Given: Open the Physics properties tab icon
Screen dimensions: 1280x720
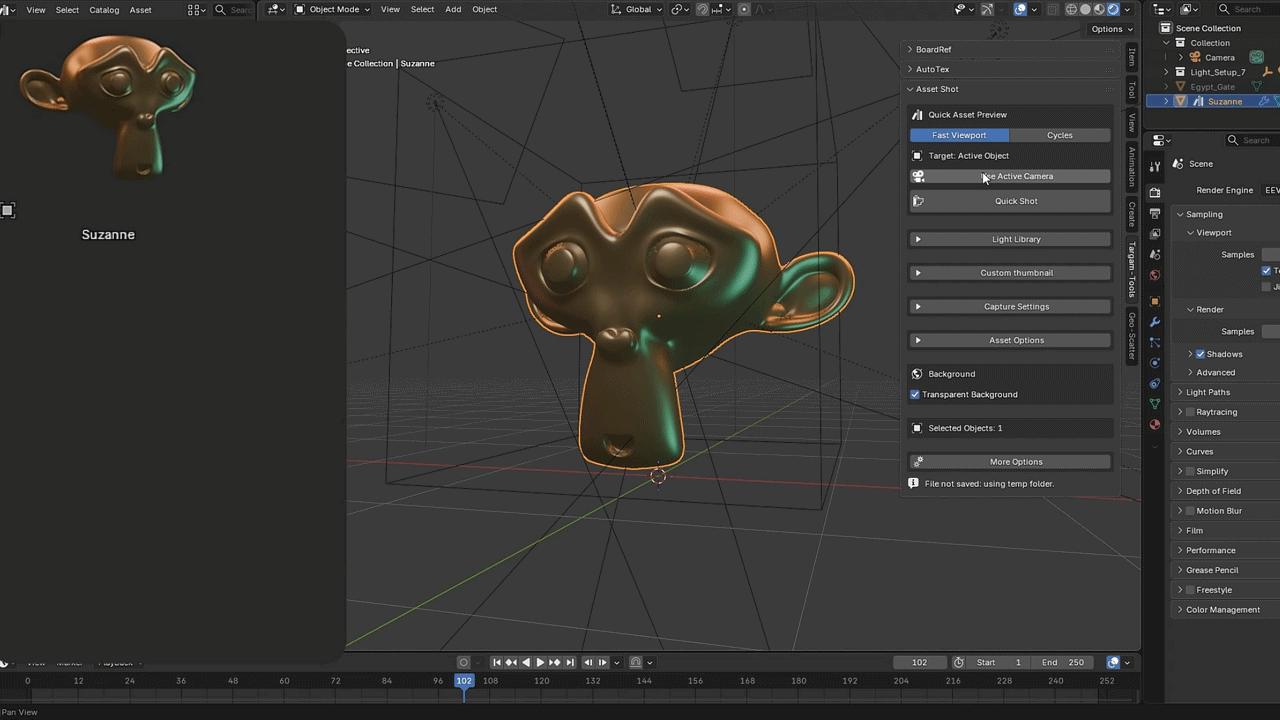Looking at the screenshot, I should (x=1155, y=363).
